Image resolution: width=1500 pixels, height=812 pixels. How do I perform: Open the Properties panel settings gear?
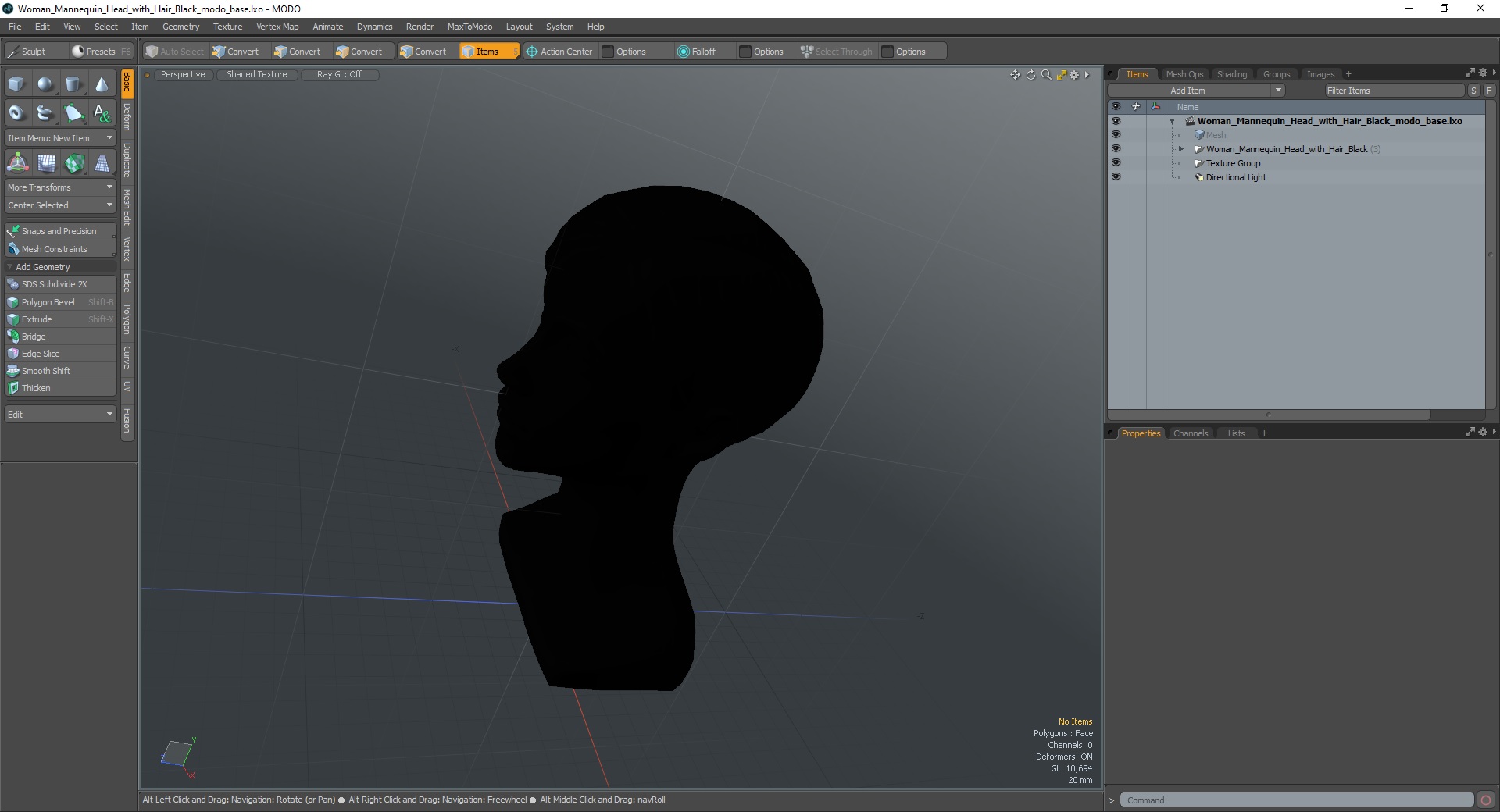pos(1483,432)
